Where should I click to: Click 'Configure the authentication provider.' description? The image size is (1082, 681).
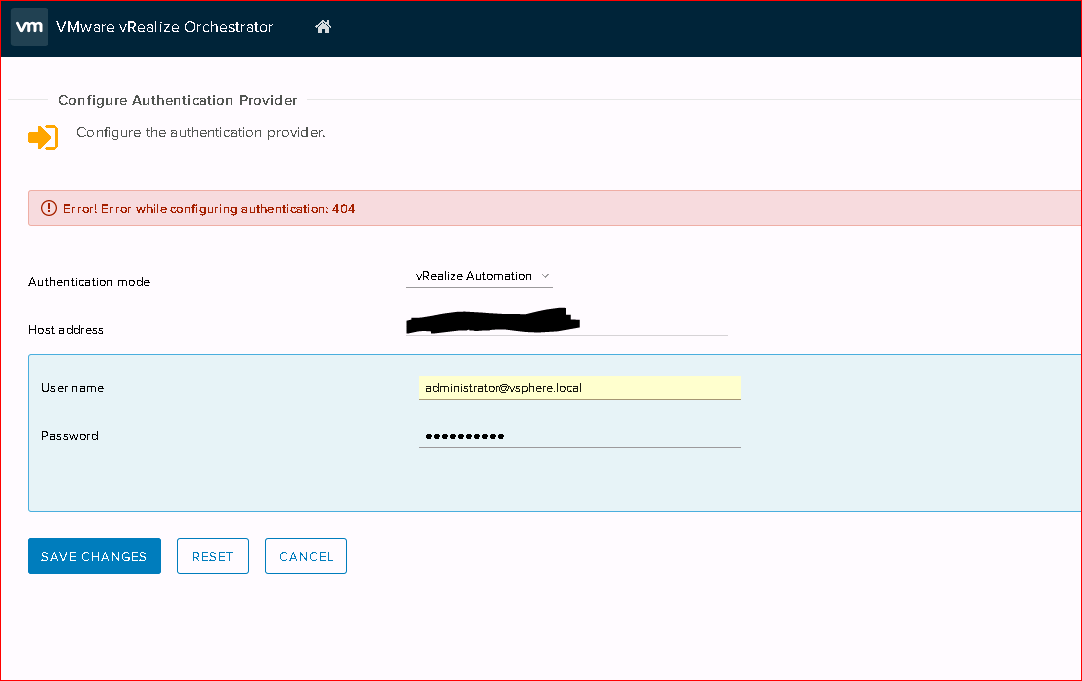tap(201, 132)
